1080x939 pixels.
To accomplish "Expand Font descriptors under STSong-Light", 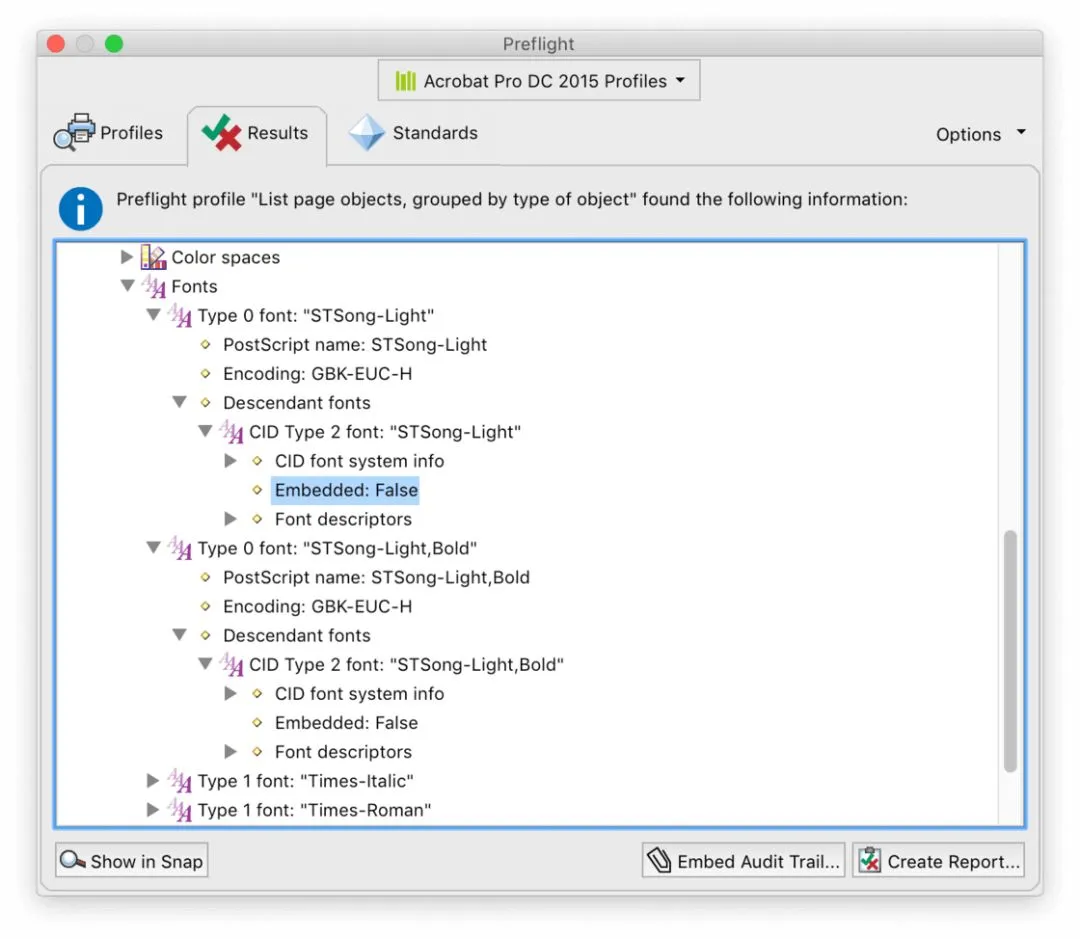I will pos(231,519).
